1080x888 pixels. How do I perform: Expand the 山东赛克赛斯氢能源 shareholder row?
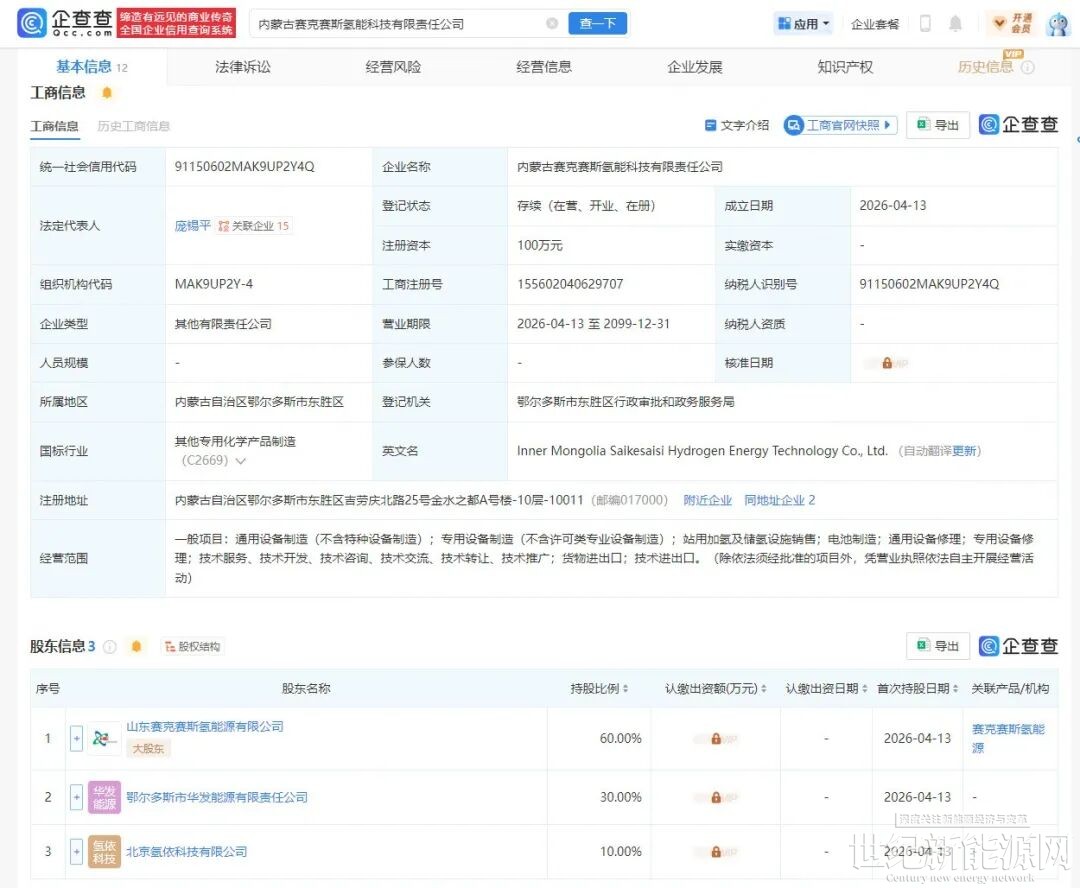click(x=76, y=739)
